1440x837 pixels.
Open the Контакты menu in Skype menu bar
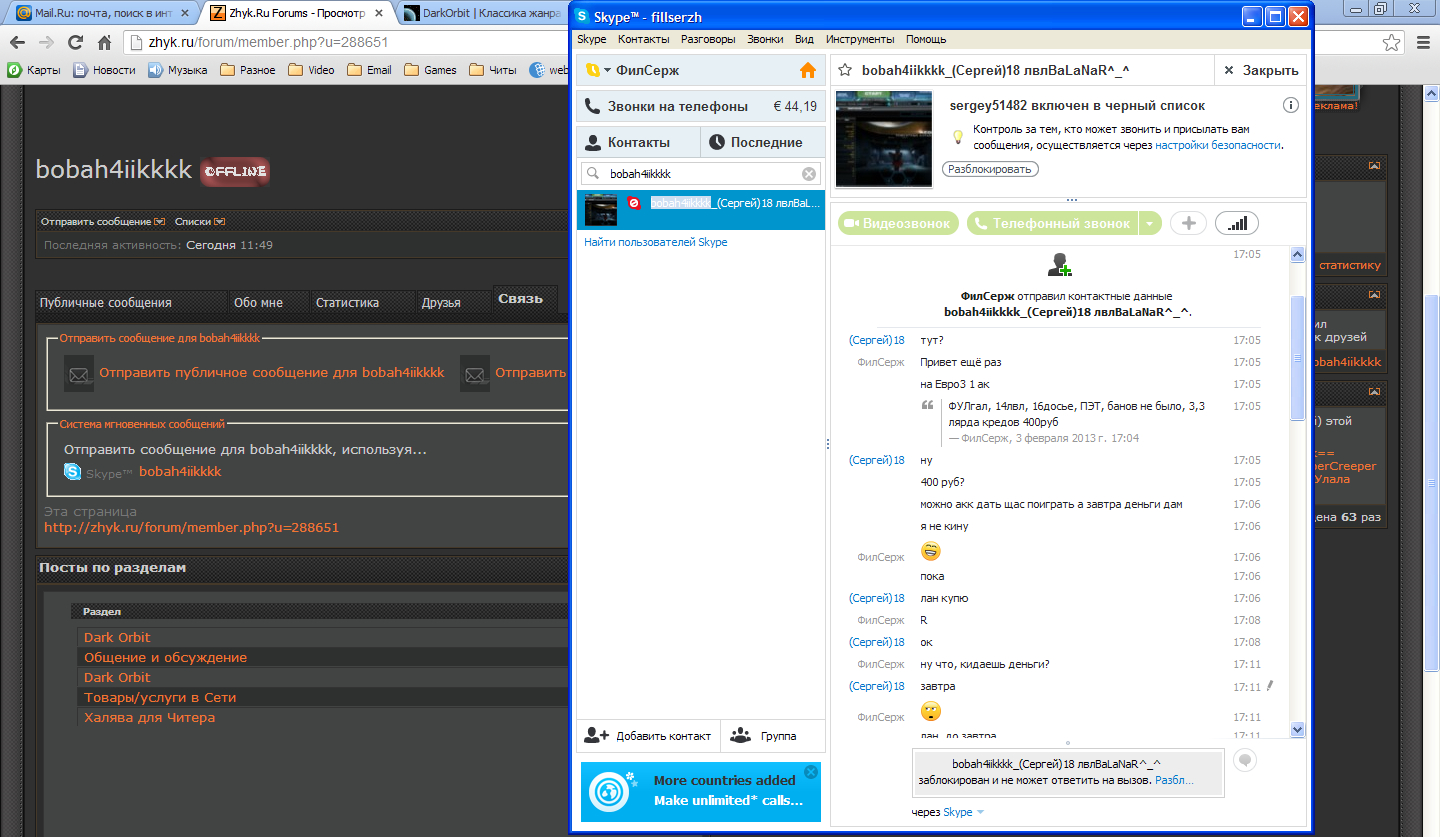(644, 39)
